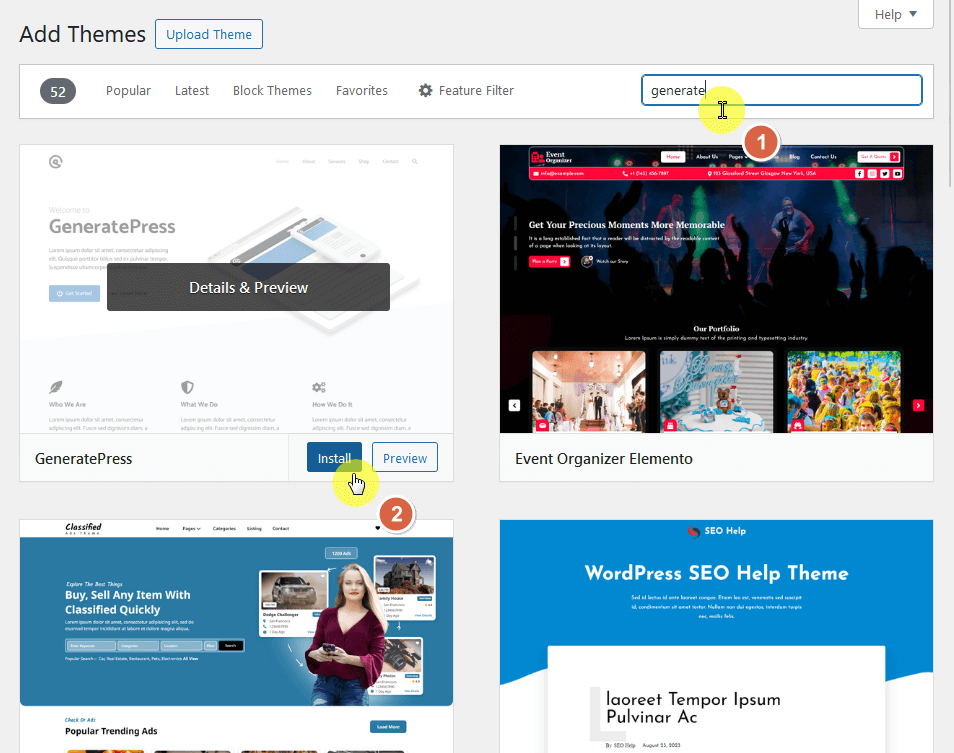Preview the GeneratePress theme
The width and height of the screenshot is (954, 753).
405,457
